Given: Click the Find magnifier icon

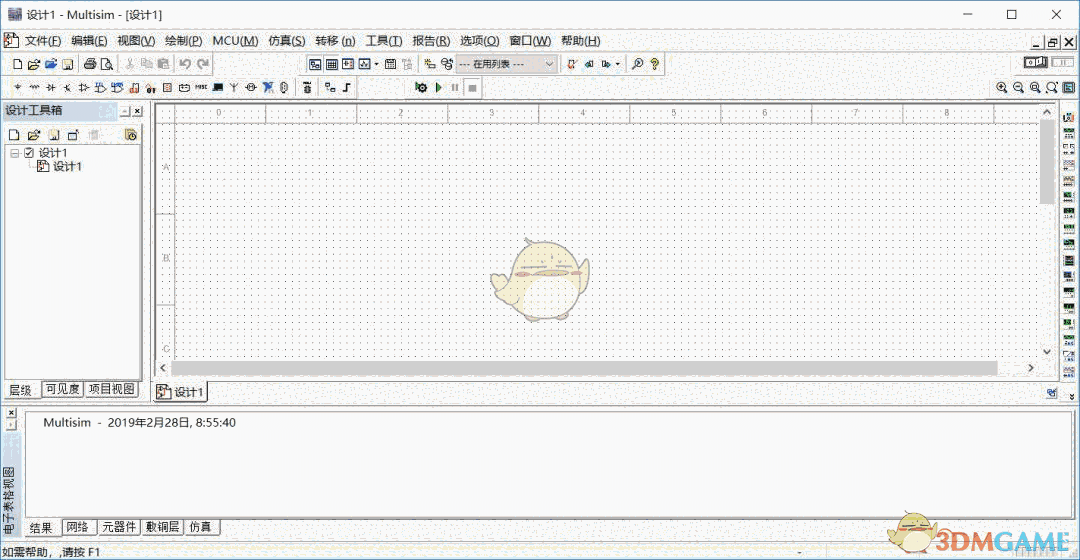Looking at the screenshot, I should pyautogui.click(x=638, y=64).
